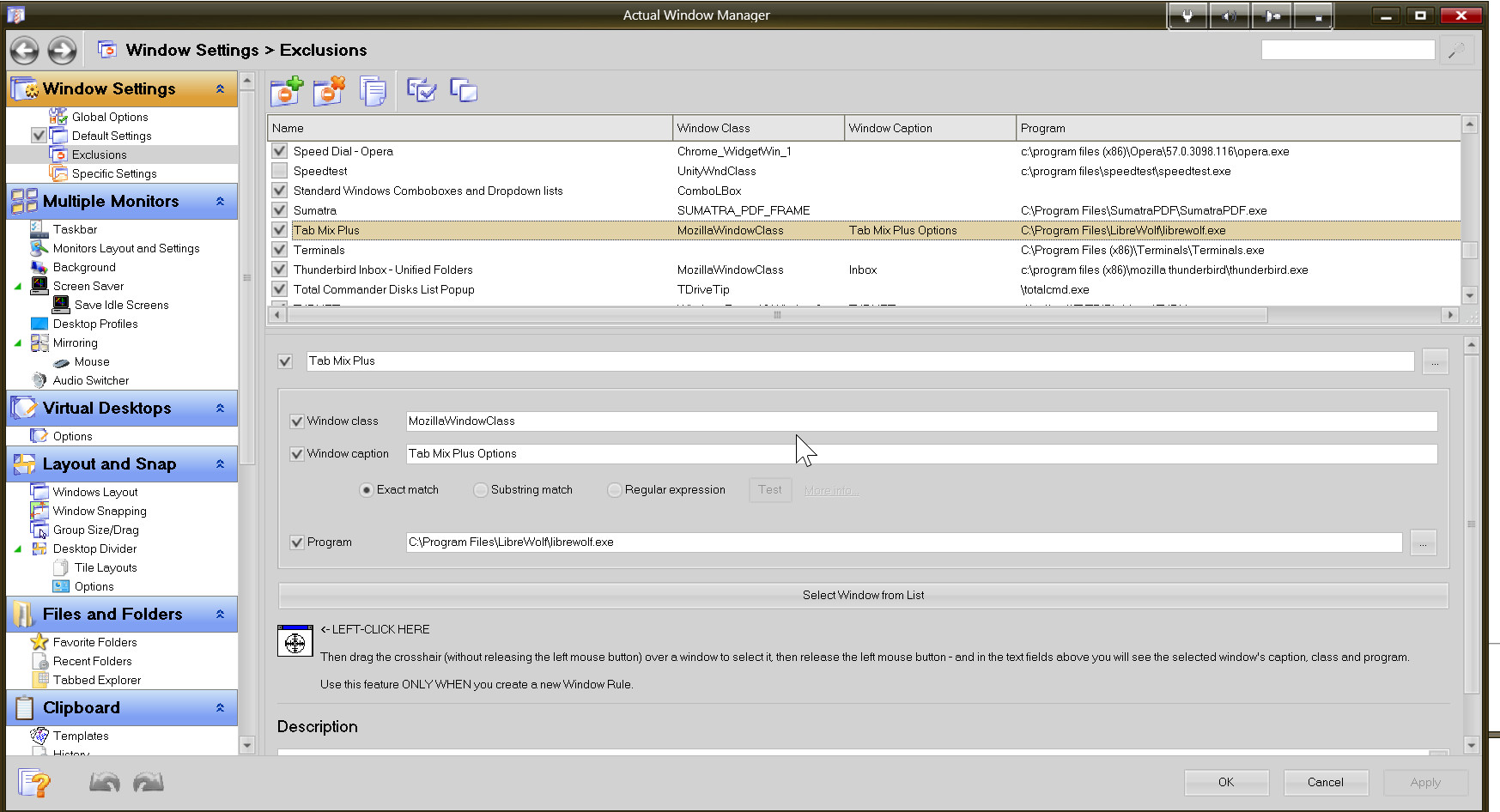Viewport: 1500px width, 812px height.
Task: Sort list by Name column
Action: point(470,128)
